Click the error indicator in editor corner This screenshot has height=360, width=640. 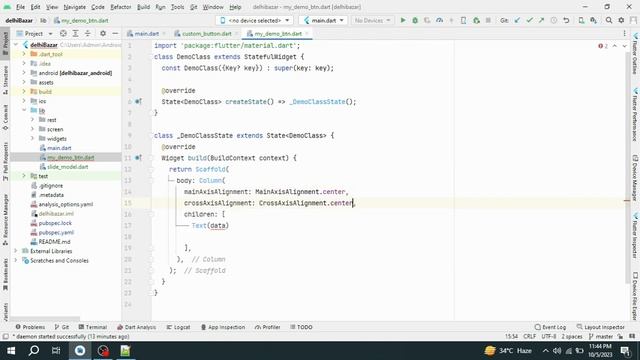[603, 46]
